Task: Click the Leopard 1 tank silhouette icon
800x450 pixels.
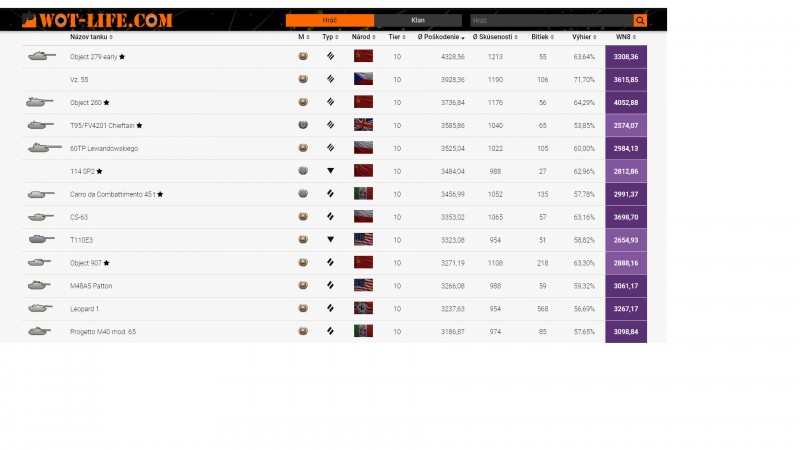Action: [x=41, y=309]
